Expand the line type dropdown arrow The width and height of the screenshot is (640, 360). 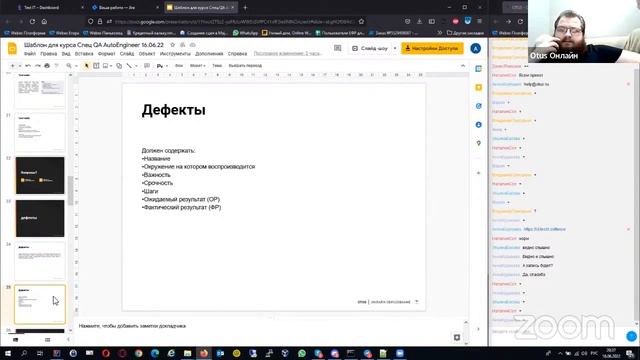point(136,66)
